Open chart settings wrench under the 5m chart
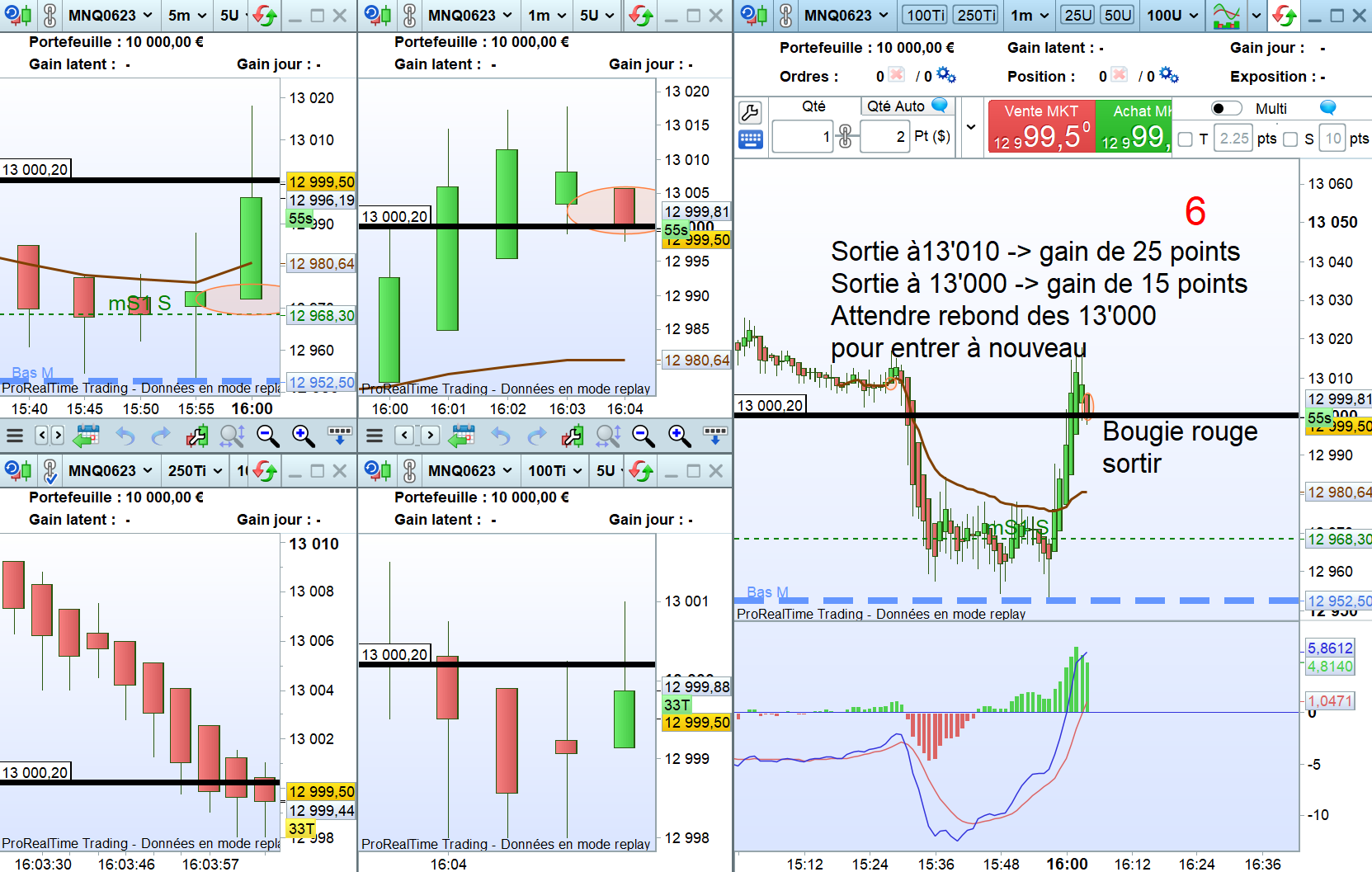The width and height of the screenshot is (1372, 872). click(x=196, y=435)
